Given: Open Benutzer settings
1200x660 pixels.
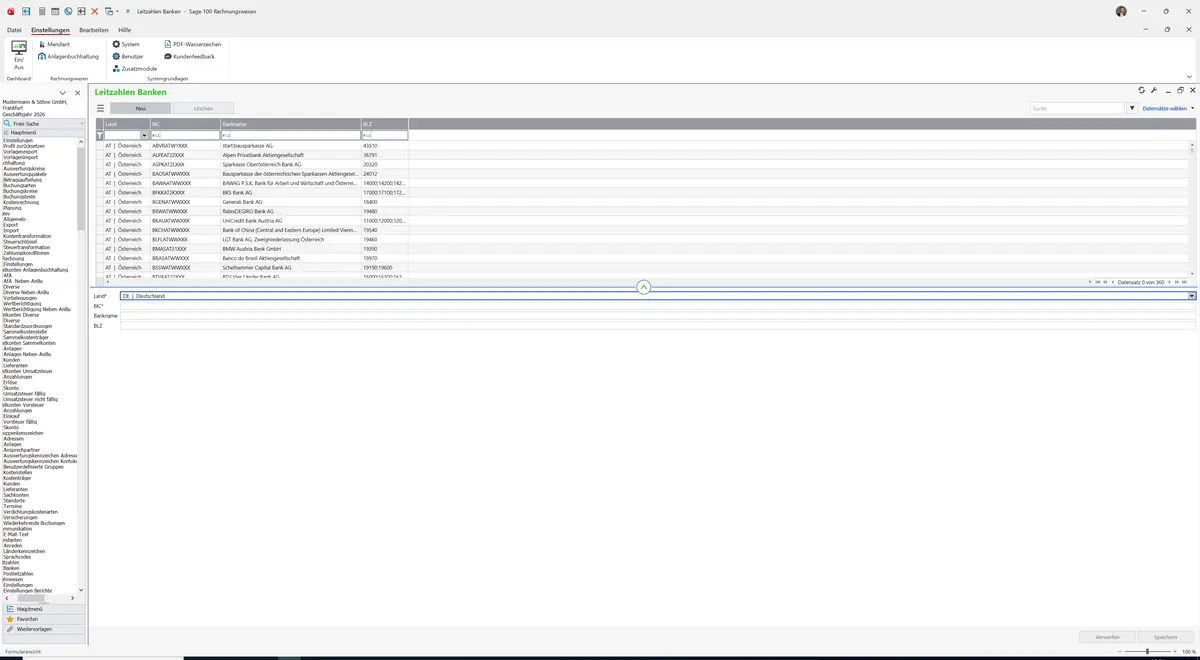Looking at the screenshot, I should pyautogui.click(x=128, y=56).
